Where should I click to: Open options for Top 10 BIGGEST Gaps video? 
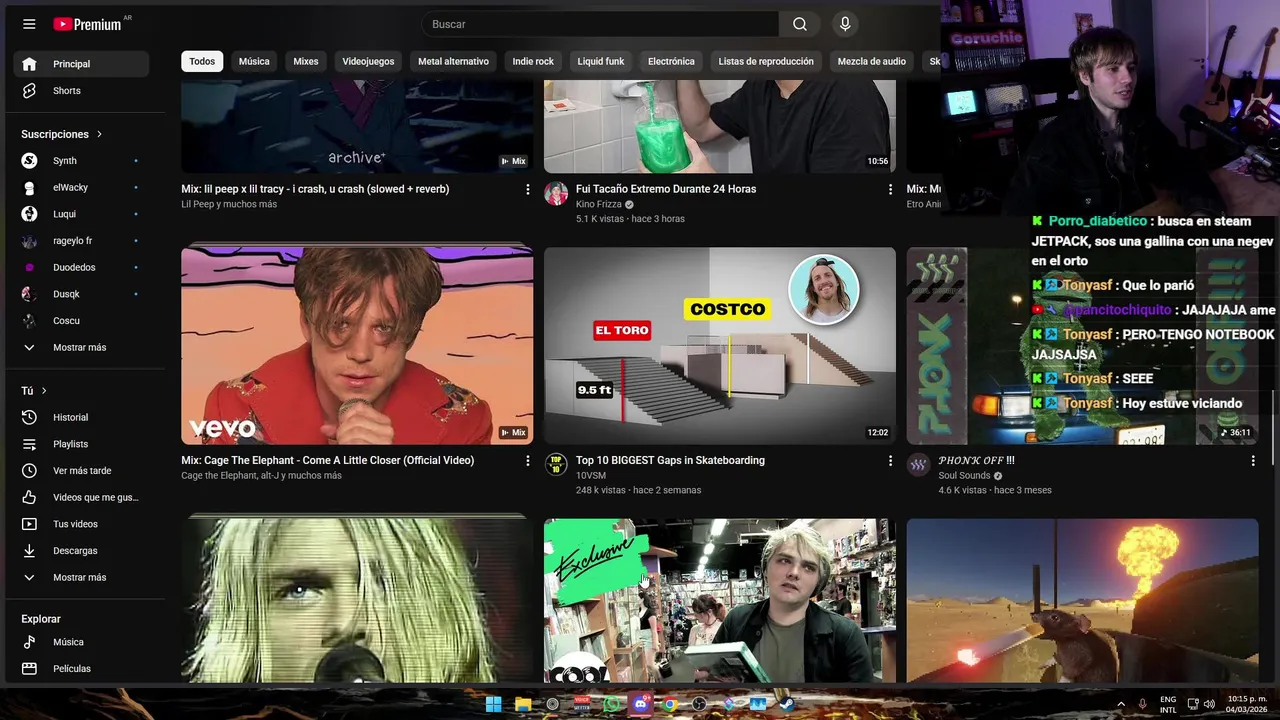tap(890, 461)
